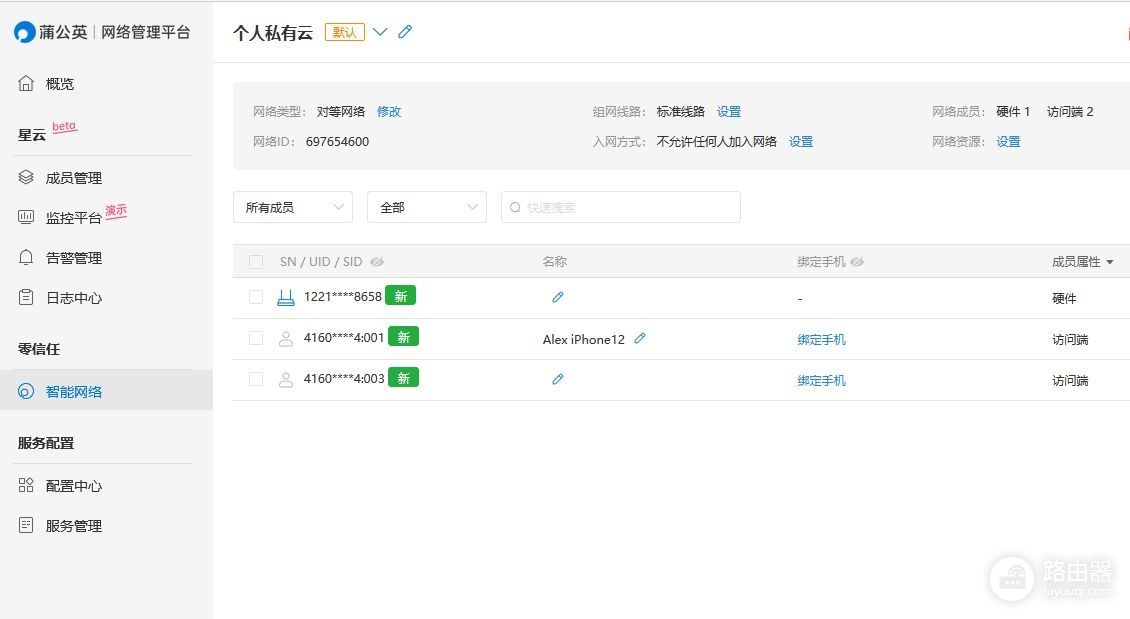
Task: Check the row 4160****4:003 checkbox
Action: (256, 379)
